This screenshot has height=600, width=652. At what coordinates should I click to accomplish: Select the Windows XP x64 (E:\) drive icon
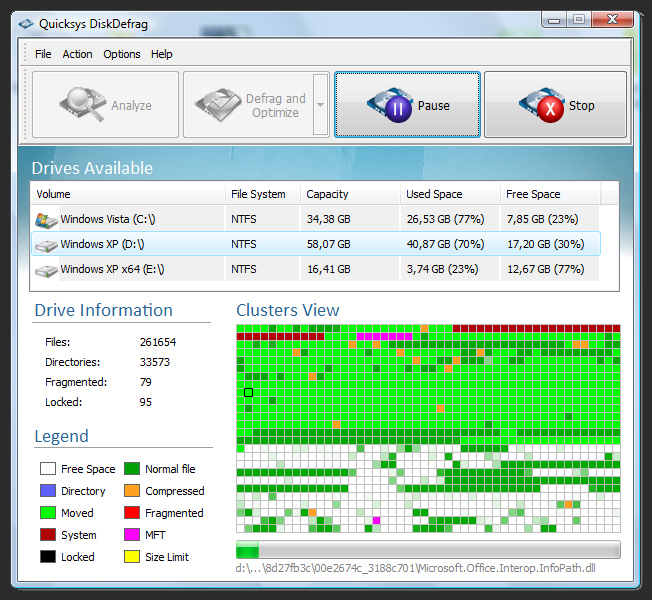46,269
